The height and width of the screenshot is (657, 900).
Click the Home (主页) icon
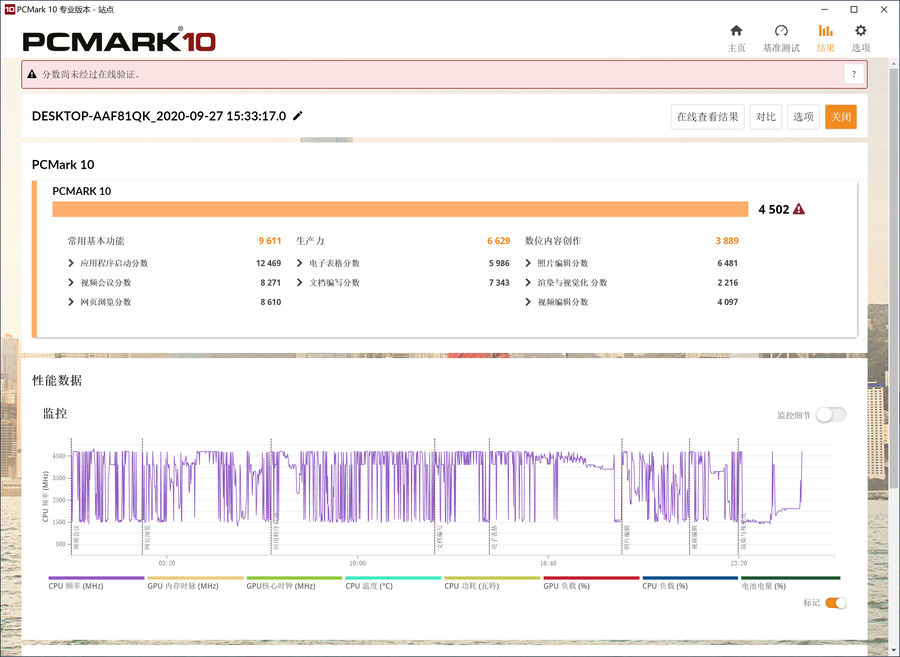[736, 32]
